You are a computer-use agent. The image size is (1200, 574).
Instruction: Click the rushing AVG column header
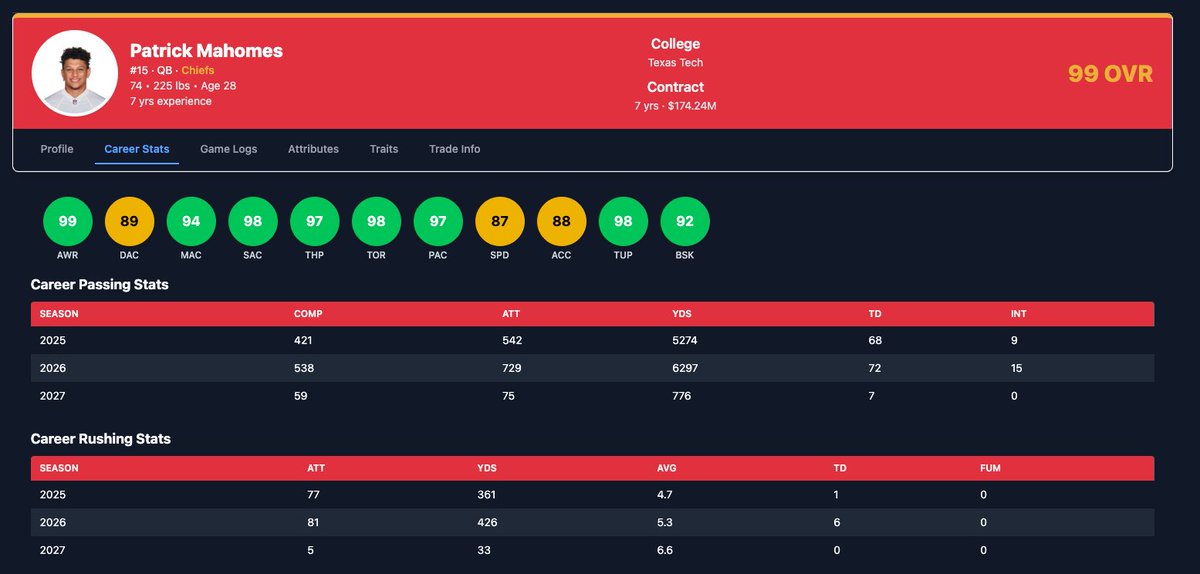point(665,468)
